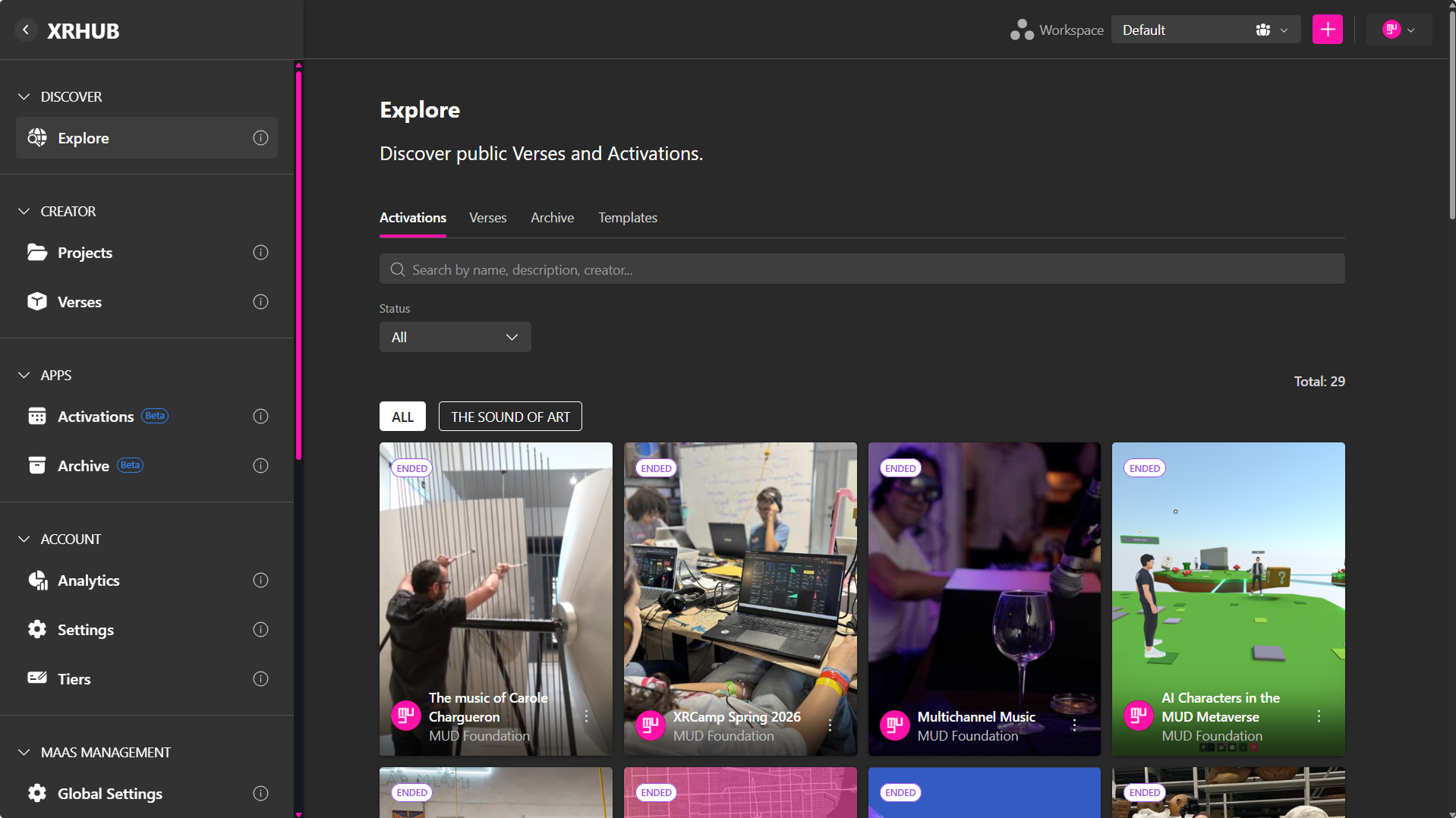Click the sidebar scroll-down arrow

[x=298, y=814]
